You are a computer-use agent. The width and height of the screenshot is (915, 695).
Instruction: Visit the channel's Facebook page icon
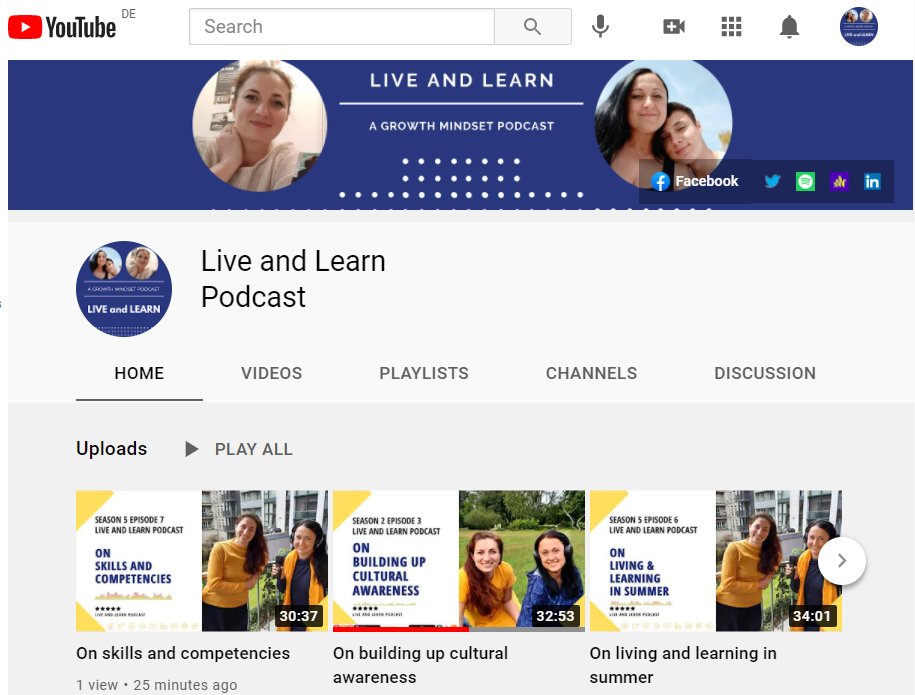[x=659, y=181]
